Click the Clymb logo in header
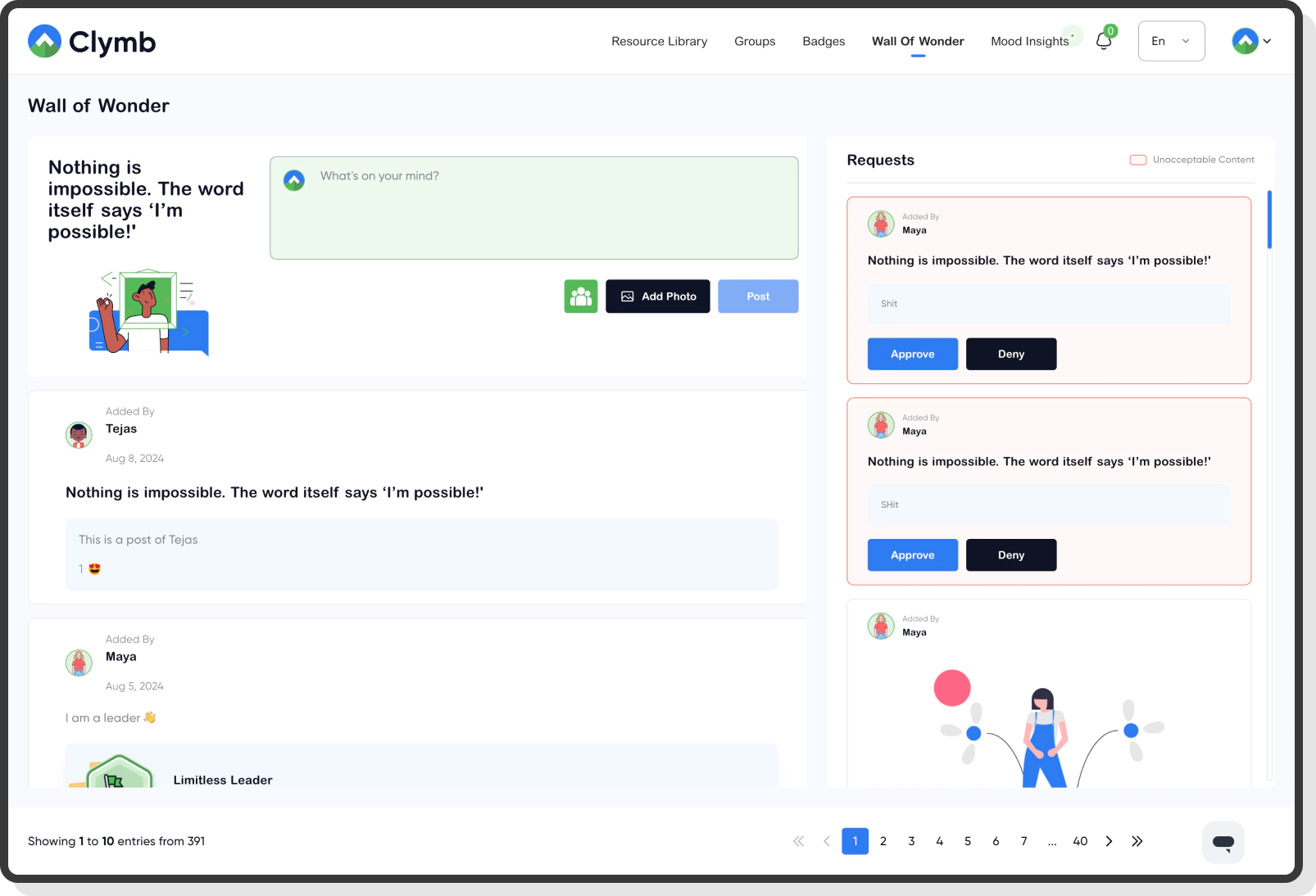Image resolution: width=1316 pixels, height=896 pixels. pyautogui.click(x=92, y=41)
